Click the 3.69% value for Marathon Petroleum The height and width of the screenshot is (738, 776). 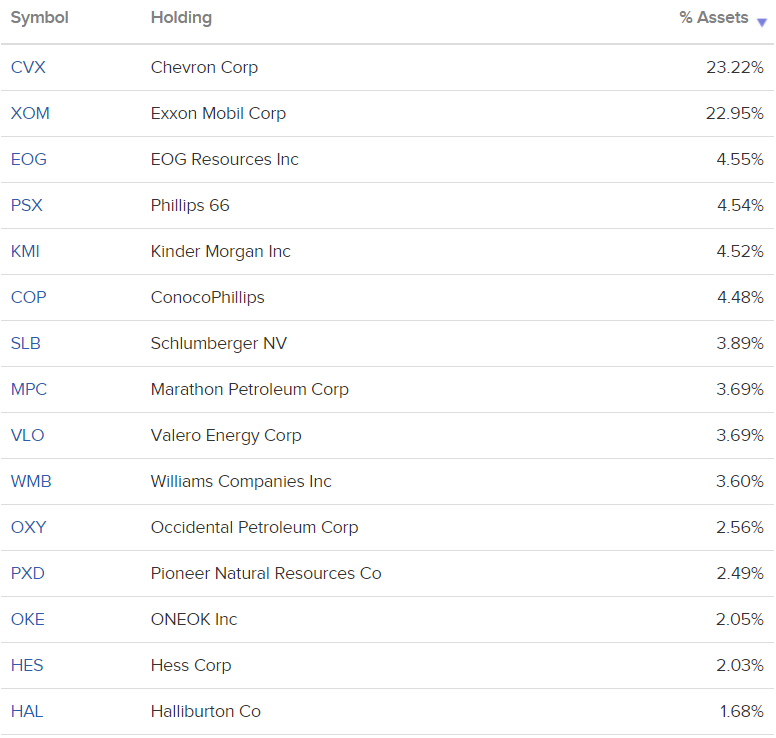[740, 390]
